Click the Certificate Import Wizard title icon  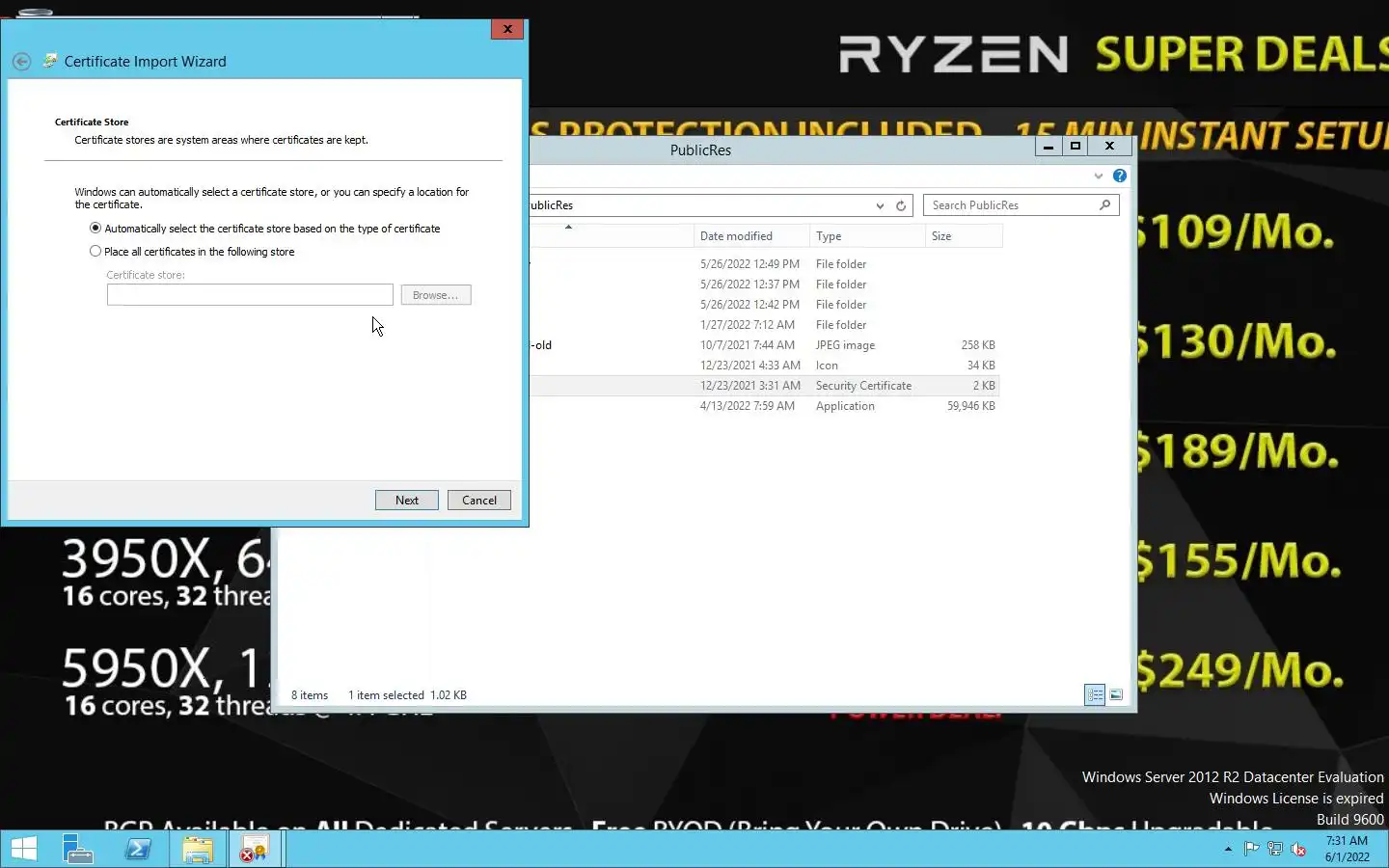pyautogui.click(x=50, y=61)
